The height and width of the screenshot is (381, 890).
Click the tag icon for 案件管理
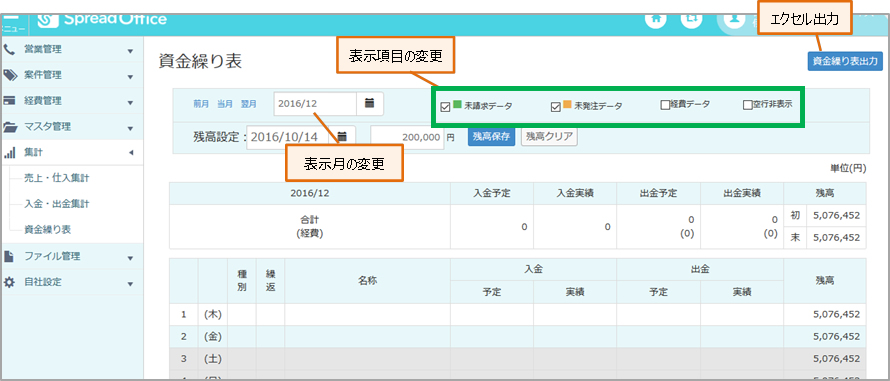click(x=10, y=75)
